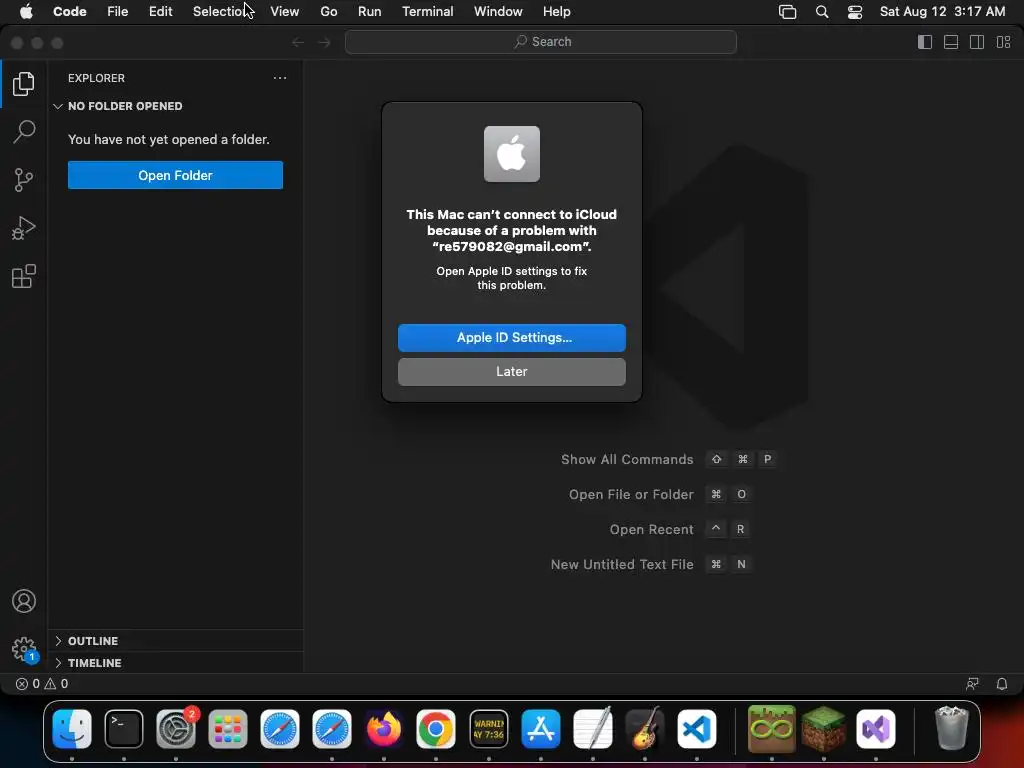The width and height of the screenshot is (1024, 768).
Task: Click the EXPLORER panel title
Action: (x=96, y=78)
